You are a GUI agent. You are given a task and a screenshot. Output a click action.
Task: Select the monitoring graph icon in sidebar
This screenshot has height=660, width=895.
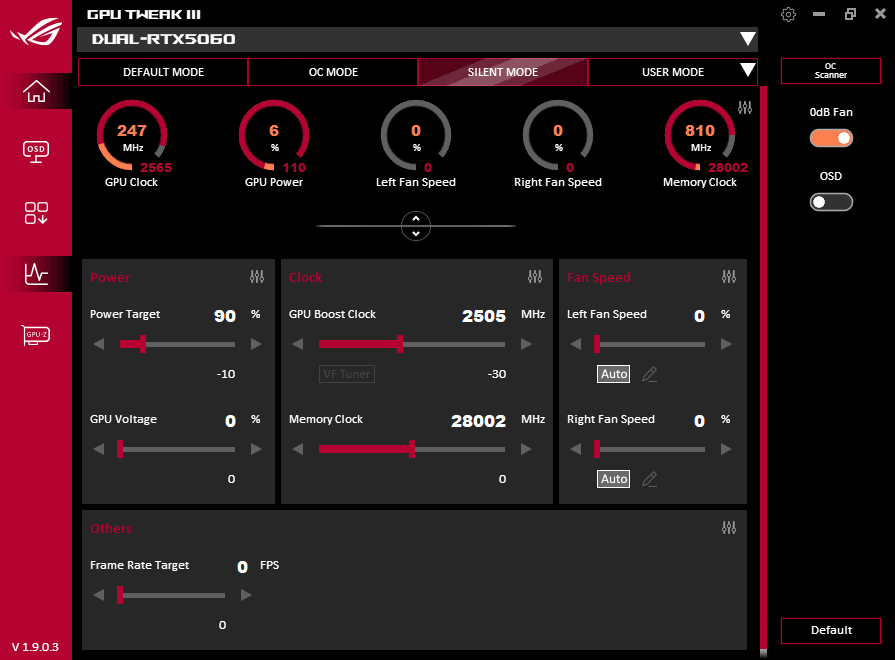pos(35,274)
